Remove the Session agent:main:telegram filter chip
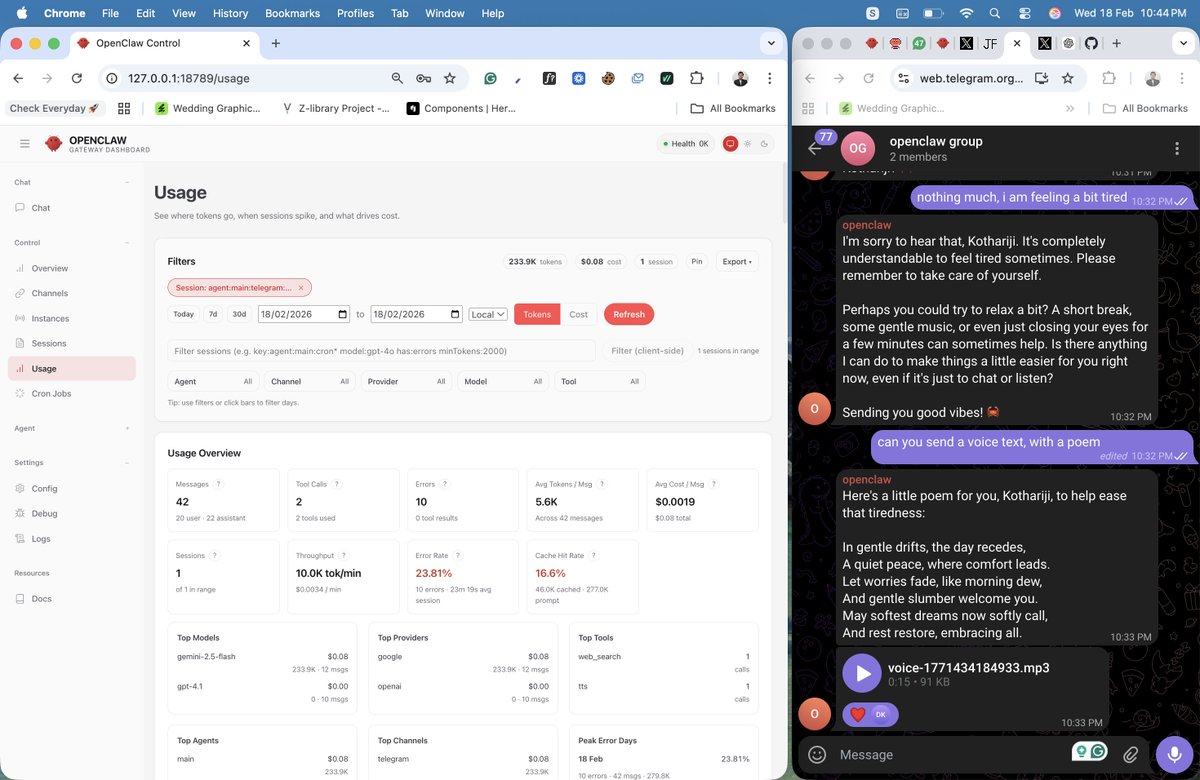The image size is (1200, 780). point(301,287)
